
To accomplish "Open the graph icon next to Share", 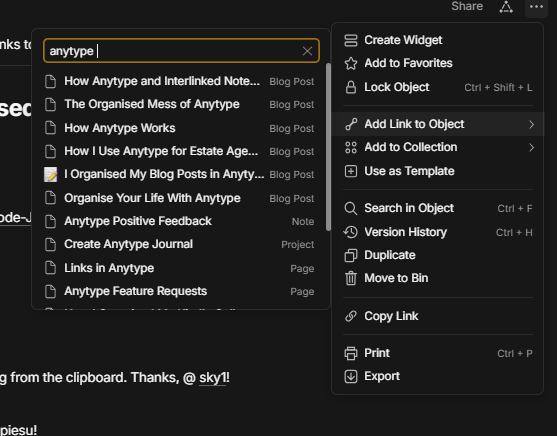I will tap(506, 6).
